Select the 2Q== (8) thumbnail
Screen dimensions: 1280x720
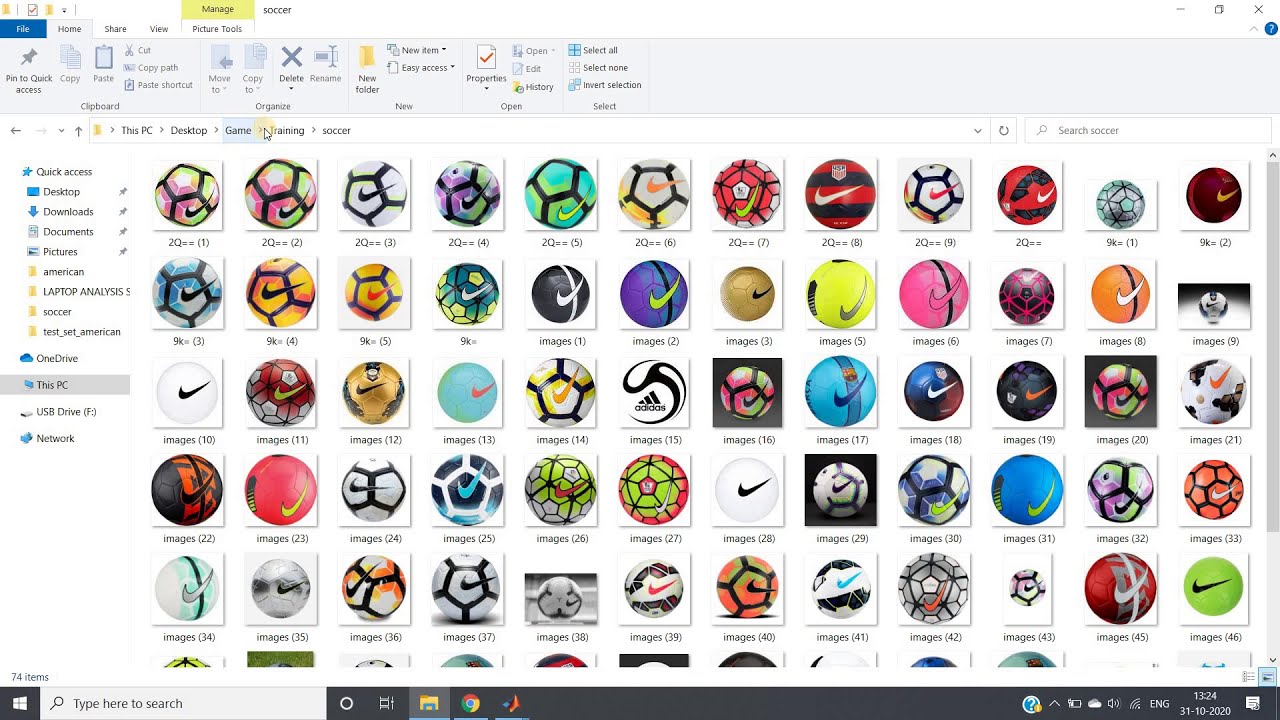(840, 194)
